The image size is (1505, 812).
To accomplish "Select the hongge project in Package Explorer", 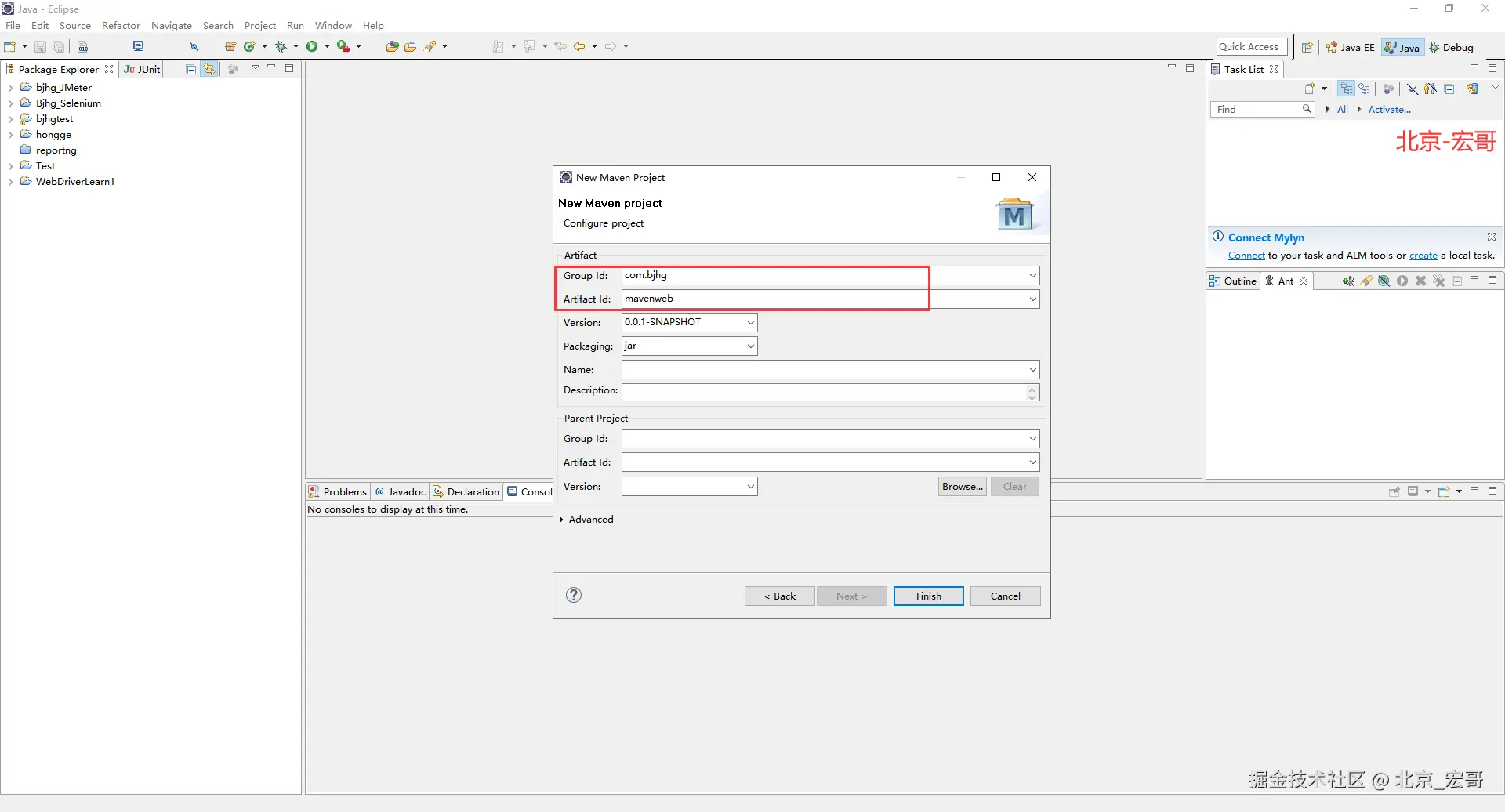I will point(53,135).
